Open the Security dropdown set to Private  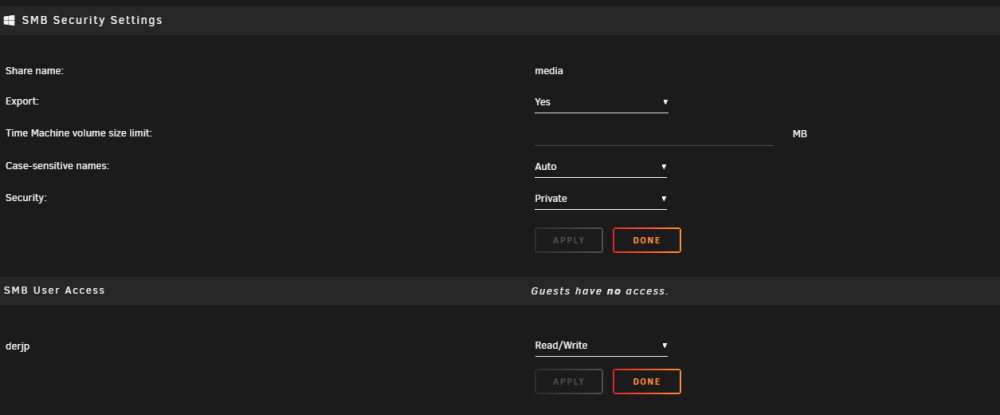coord(601,199)
